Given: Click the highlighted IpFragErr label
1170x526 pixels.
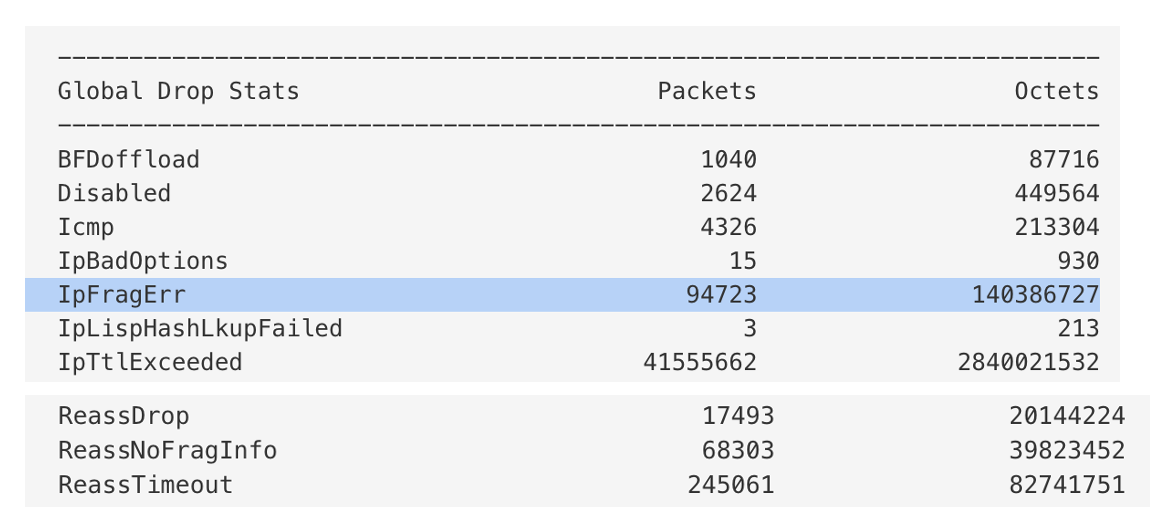Looking at the screenshot, I should tap(122, 295).
